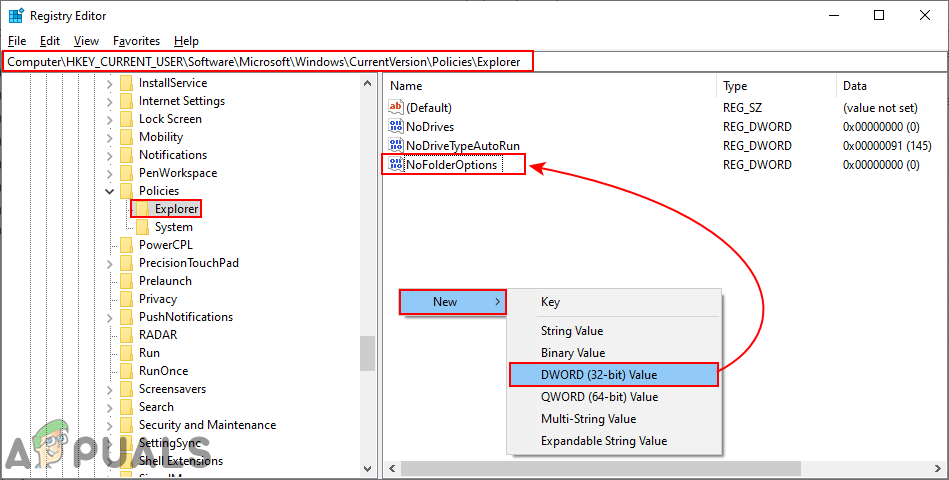Image resolution: width=949 pixels, height=480 pixels.
Task: Expand the Mobility key
Action: click(110, 137)
